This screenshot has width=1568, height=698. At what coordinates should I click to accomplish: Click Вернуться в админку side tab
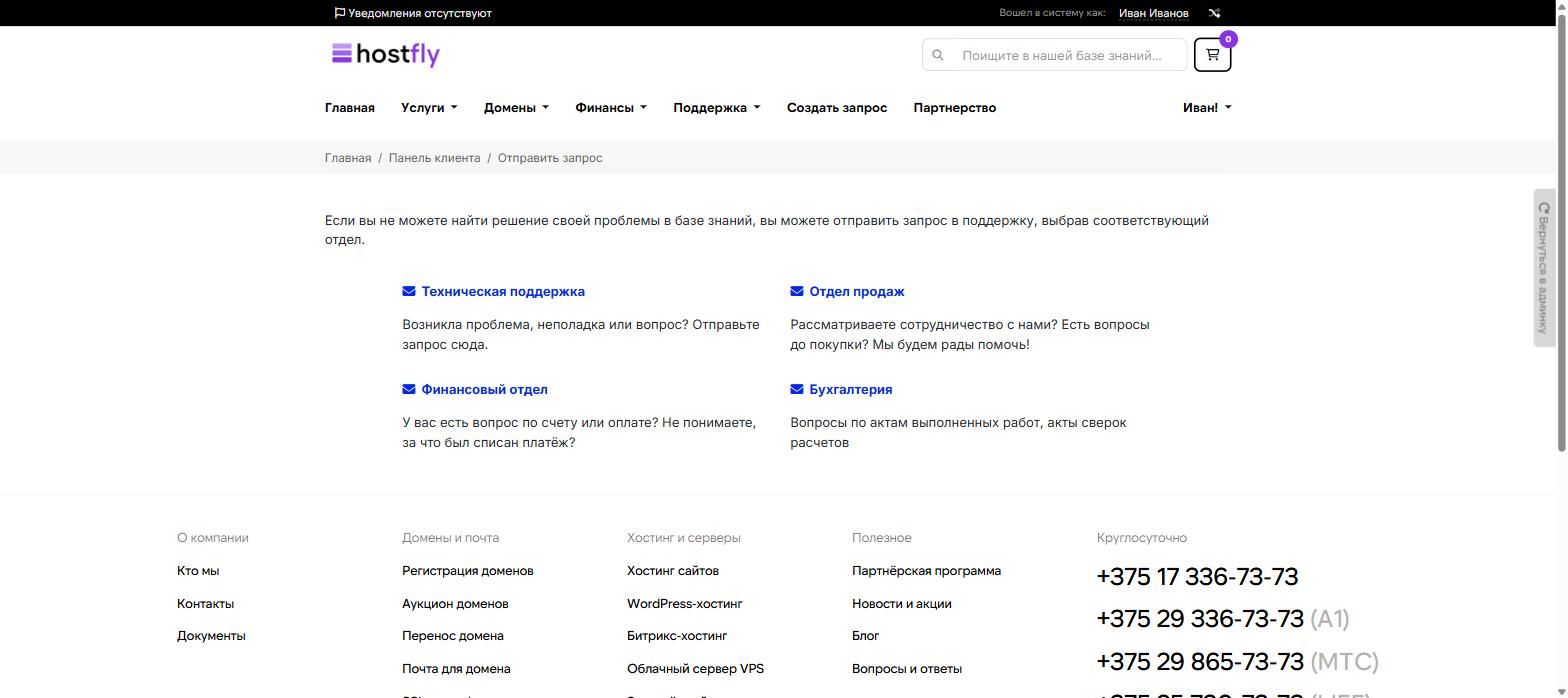pos(1544,268)
